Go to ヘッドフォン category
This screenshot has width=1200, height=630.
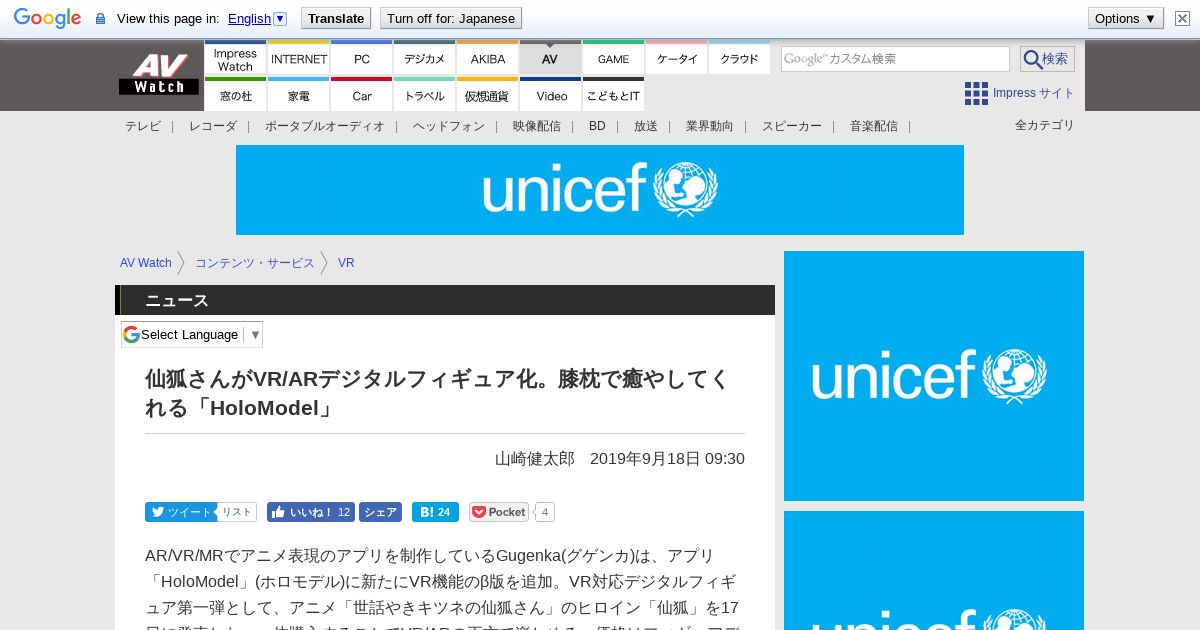[448, 126]
